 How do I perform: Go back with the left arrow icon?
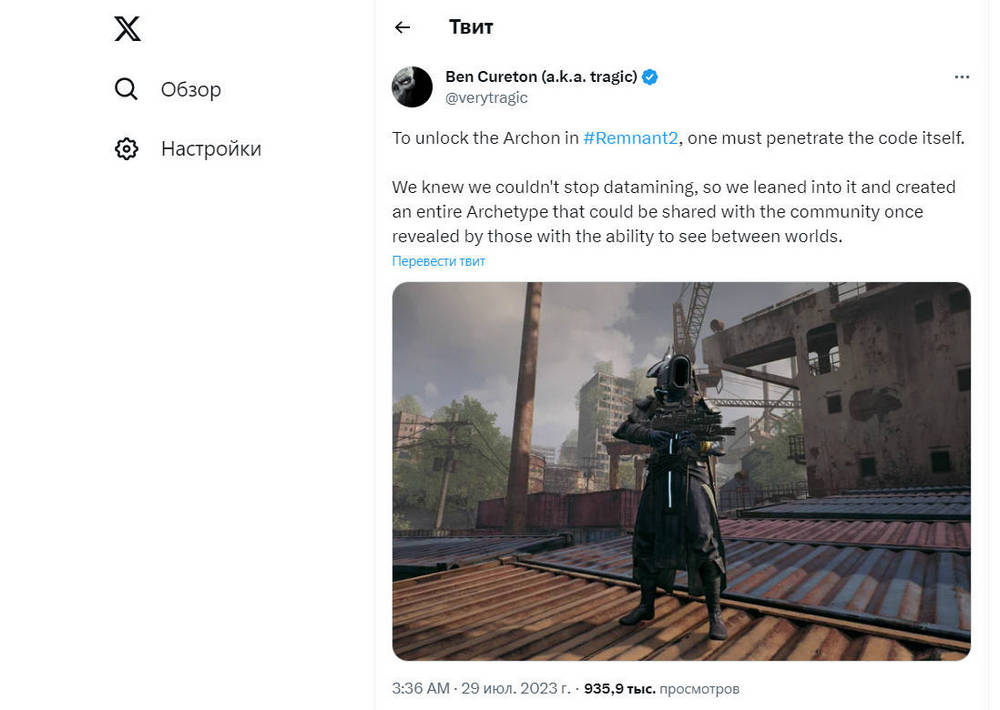coord(402,27)
